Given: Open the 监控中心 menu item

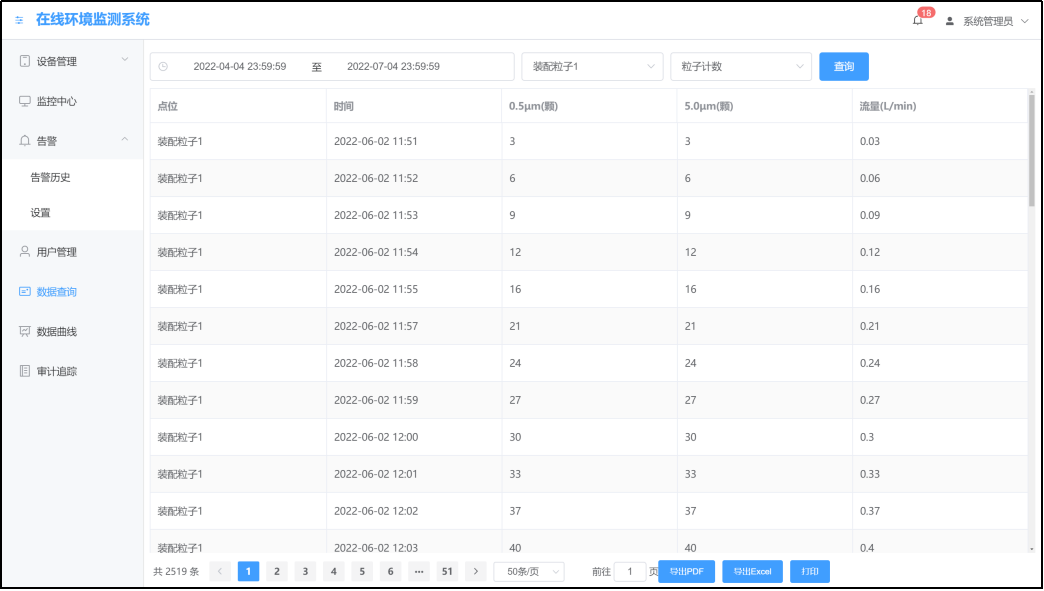Looking at the screenshot, I should click(72, 101).
